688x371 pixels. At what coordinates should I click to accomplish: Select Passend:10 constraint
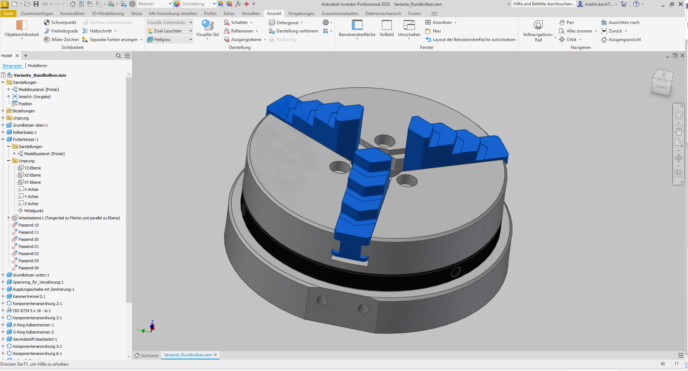coord(25,225)
